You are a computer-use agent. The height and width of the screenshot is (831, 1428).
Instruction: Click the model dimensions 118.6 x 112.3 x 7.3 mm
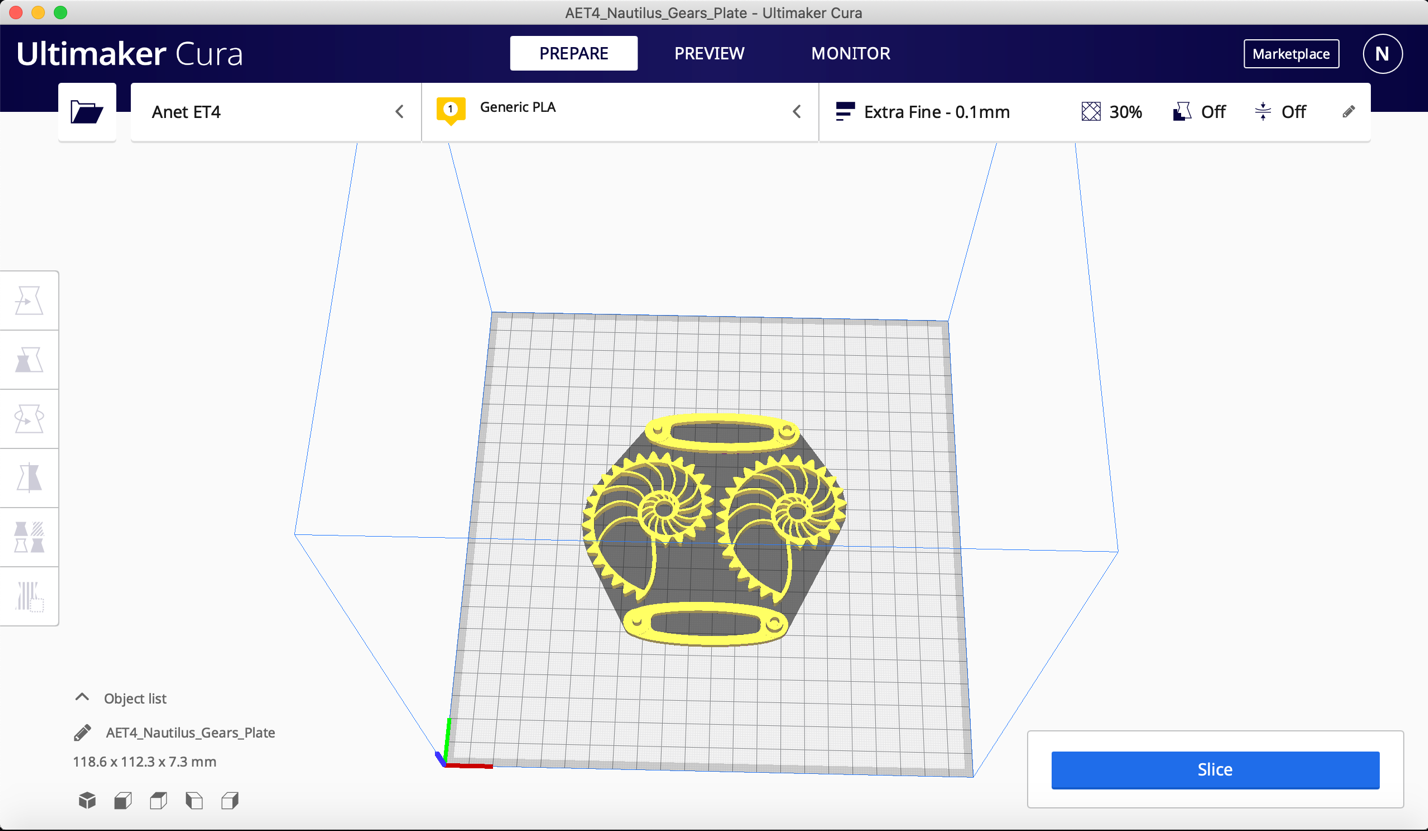145,762
